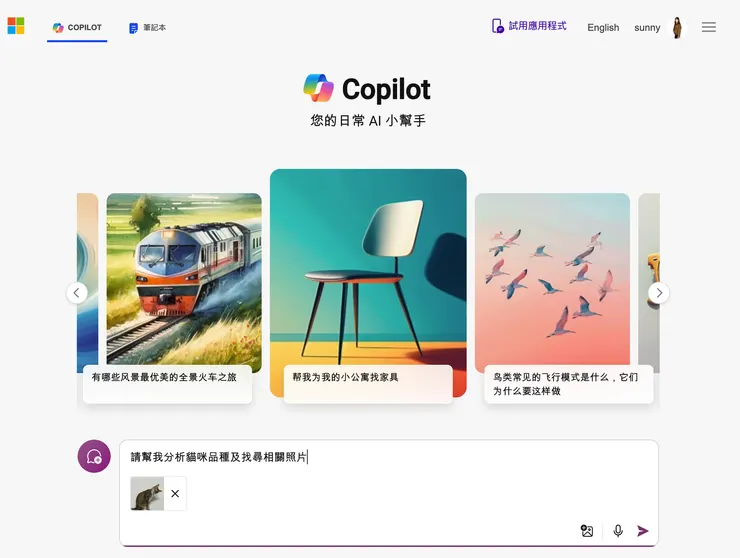
Task: Select the chair illustration card
Action: point(368,267)
